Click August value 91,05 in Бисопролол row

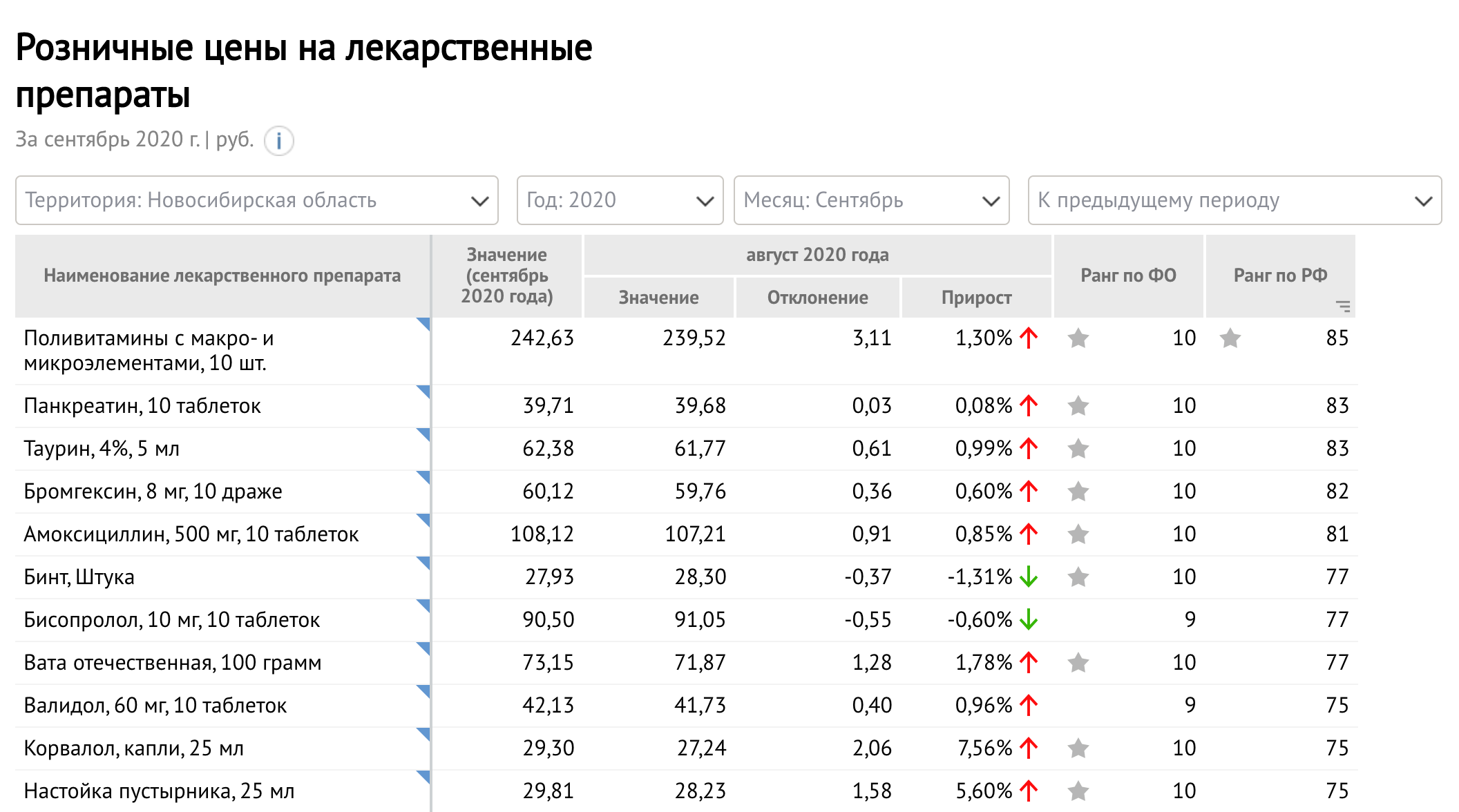[700, 620]
